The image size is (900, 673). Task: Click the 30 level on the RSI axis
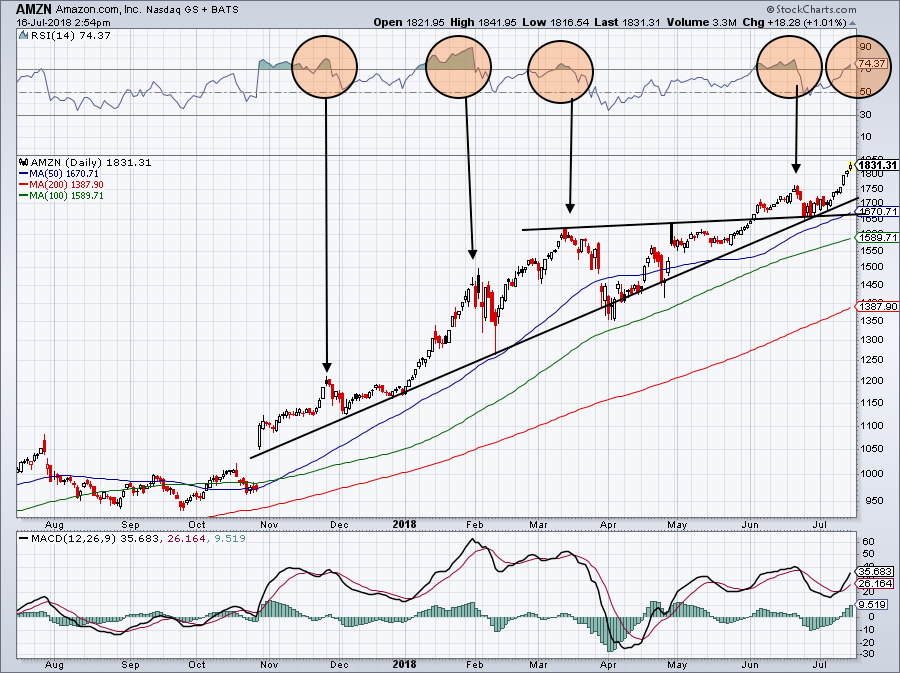[865, 114]
